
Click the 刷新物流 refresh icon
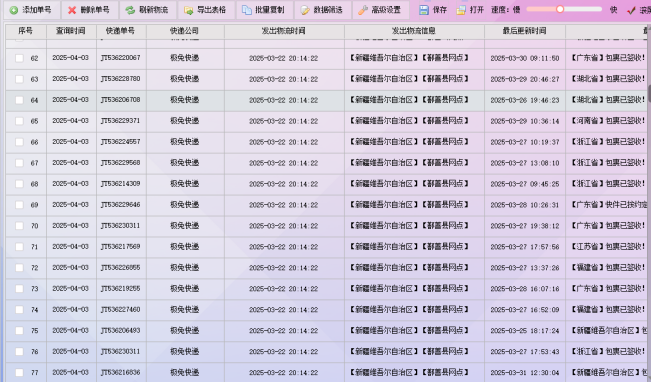pyautogui.click(x=130, y=10)
